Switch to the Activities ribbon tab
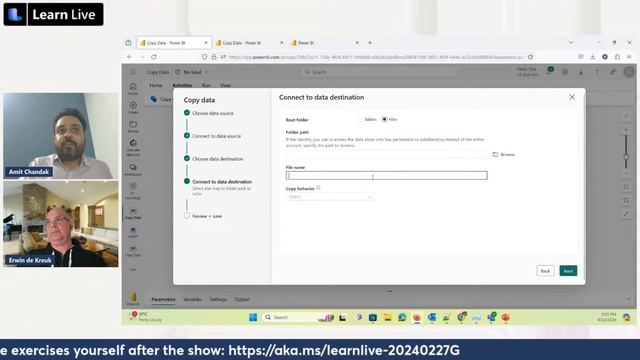This screenshot has width=640, height=360. click(x=182, y=85)
